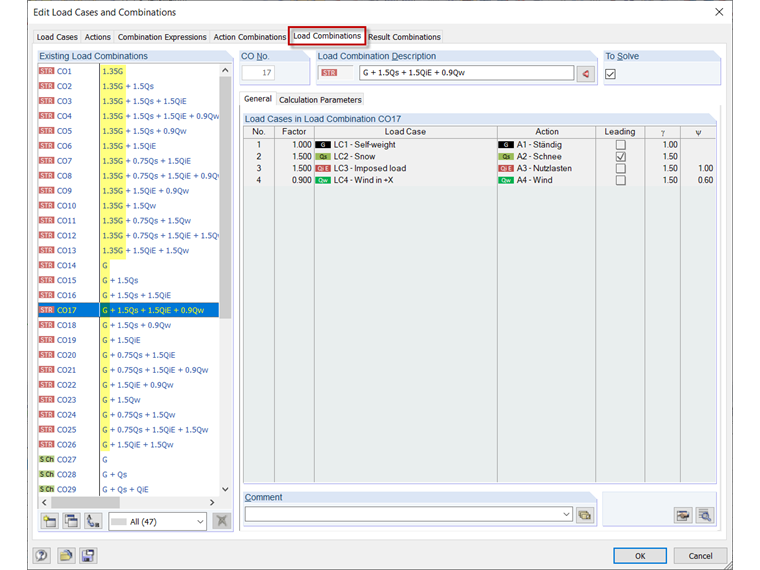This screenshot has width=760, height=570.
Task: Switch to Calculation Parameters sub-tab
Action: tap(320, 100)
